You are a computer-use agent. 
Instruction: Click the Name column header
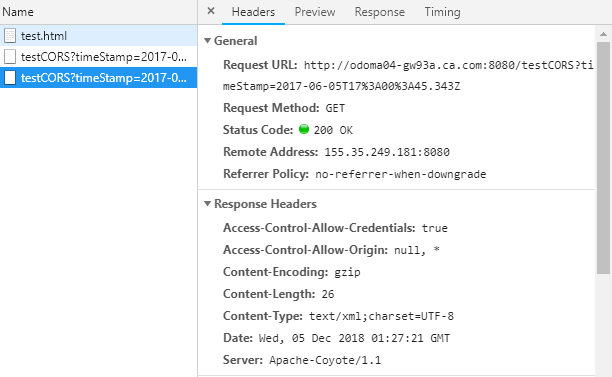point(18,12)
